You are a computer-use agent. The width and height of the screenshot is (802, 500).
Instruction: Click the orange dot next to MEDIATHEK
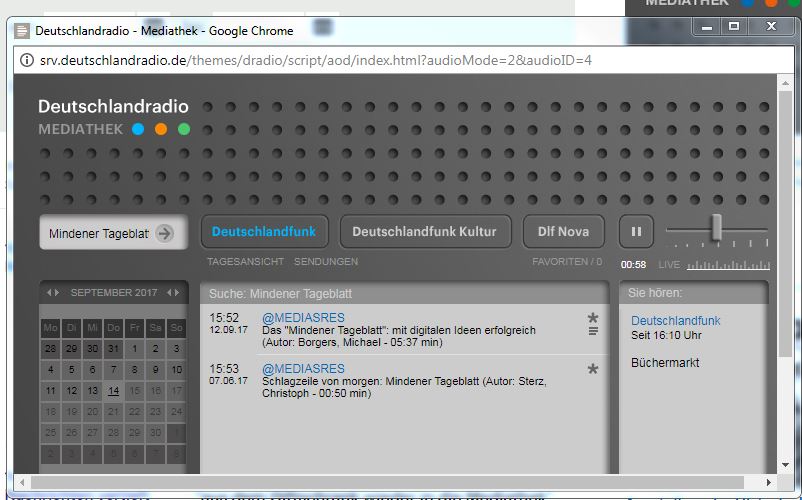click(161, 129)
